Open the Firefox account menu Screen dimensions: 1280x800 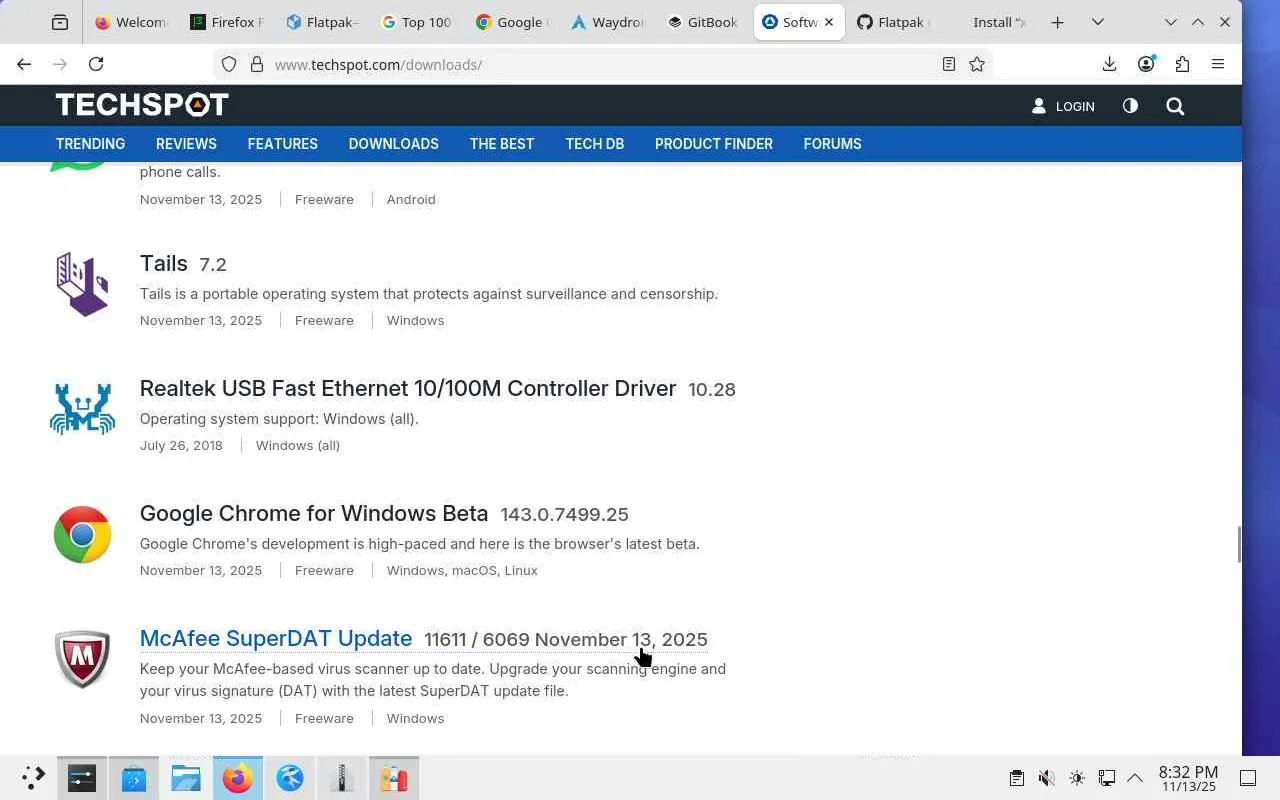click(1146, 64)
